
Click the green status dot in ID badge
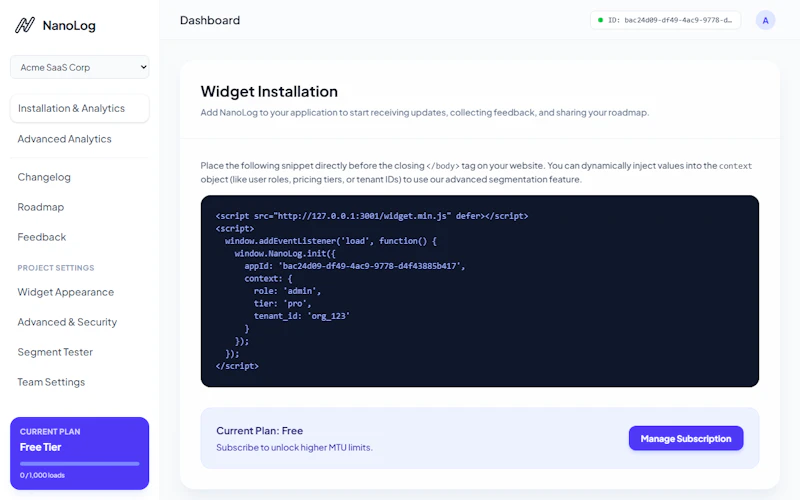(600, 20)
